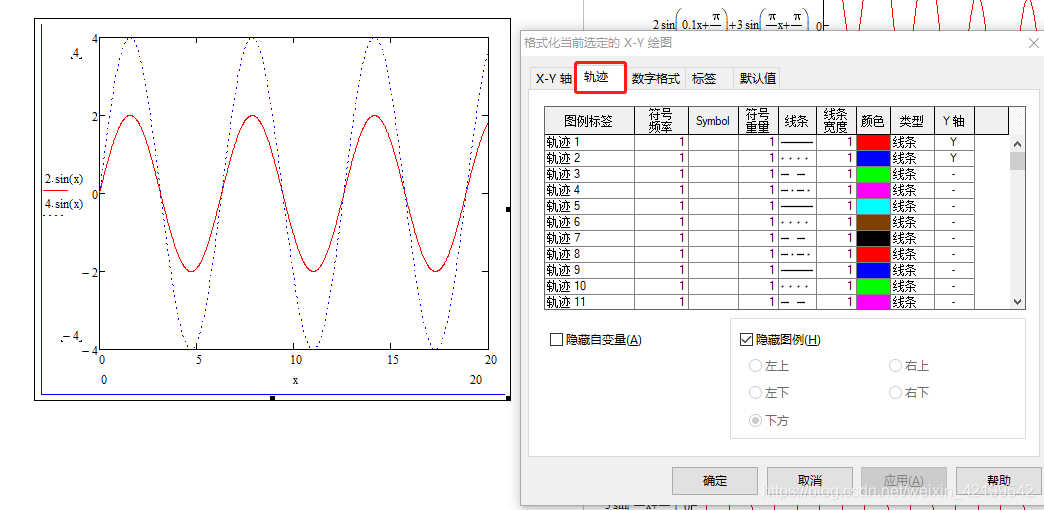Click the 颜色 column header
This screenshot has width=1044, height=510.
click(x=874, y=121)
